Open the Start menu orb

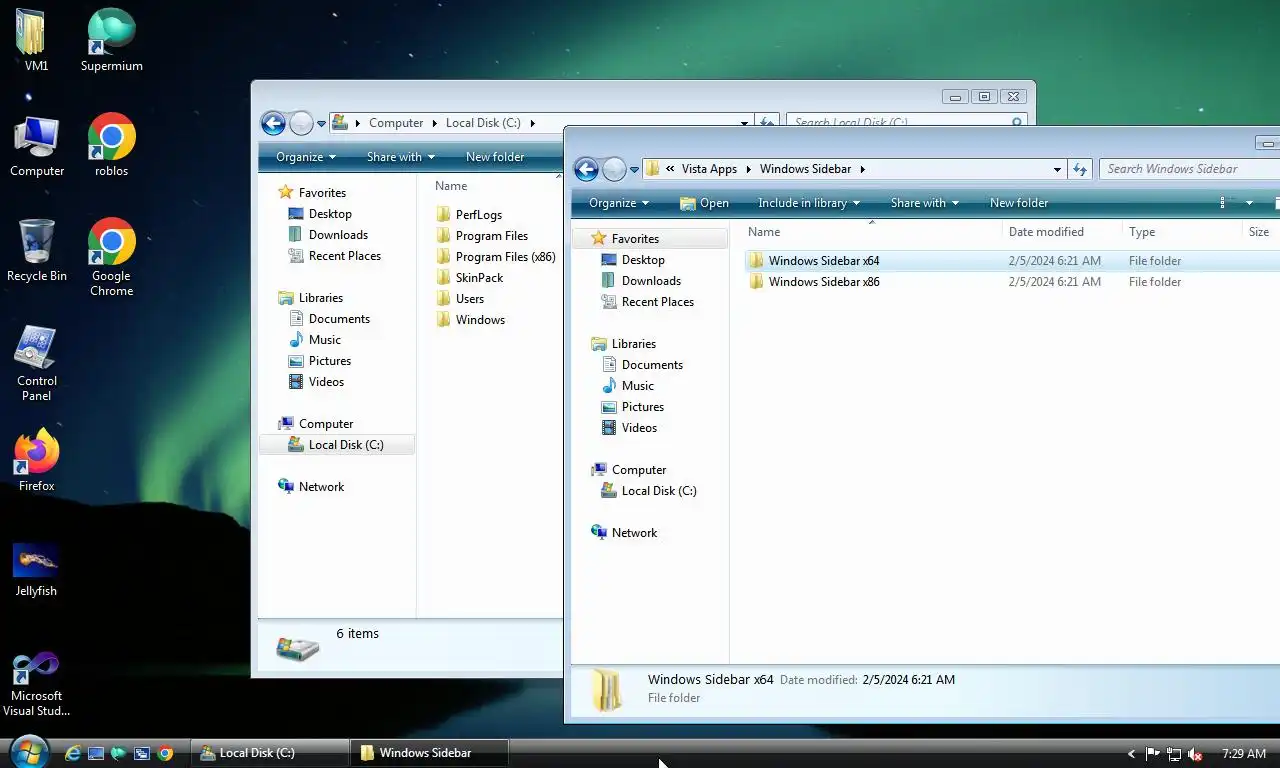click(27, 751)
